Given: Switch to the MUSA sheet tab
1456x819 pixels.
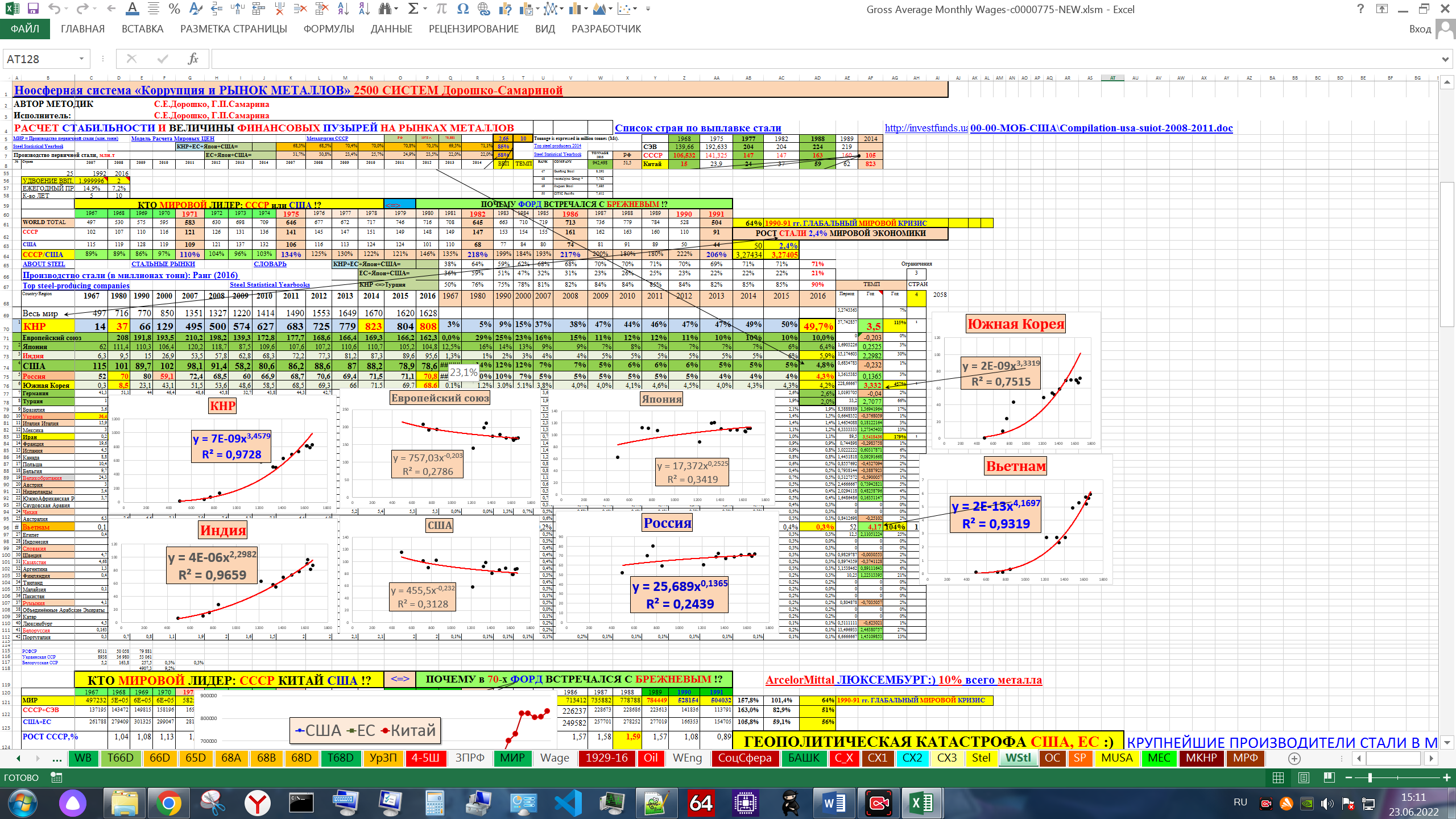Looking at the screenshot, I should (x=1117, y=758).
